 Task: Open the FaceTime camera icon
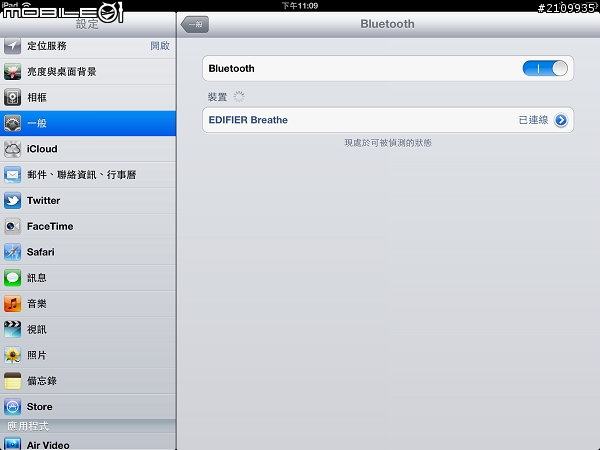(13, 226)
